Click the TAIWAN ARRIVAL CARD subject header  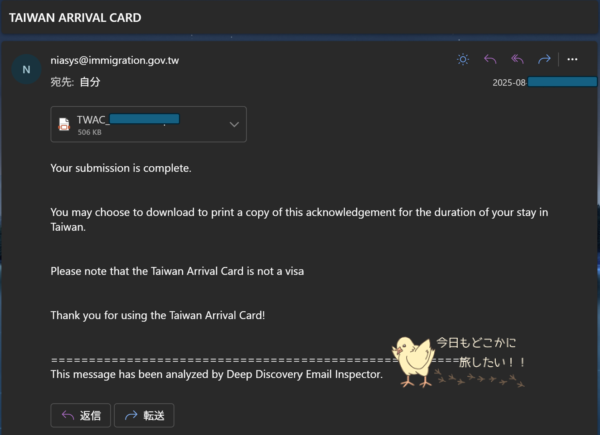pos(75,18)
